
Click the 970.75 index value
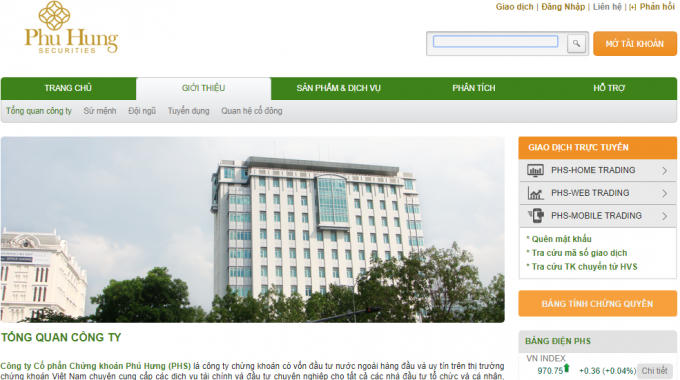click(x=550, y=371)
